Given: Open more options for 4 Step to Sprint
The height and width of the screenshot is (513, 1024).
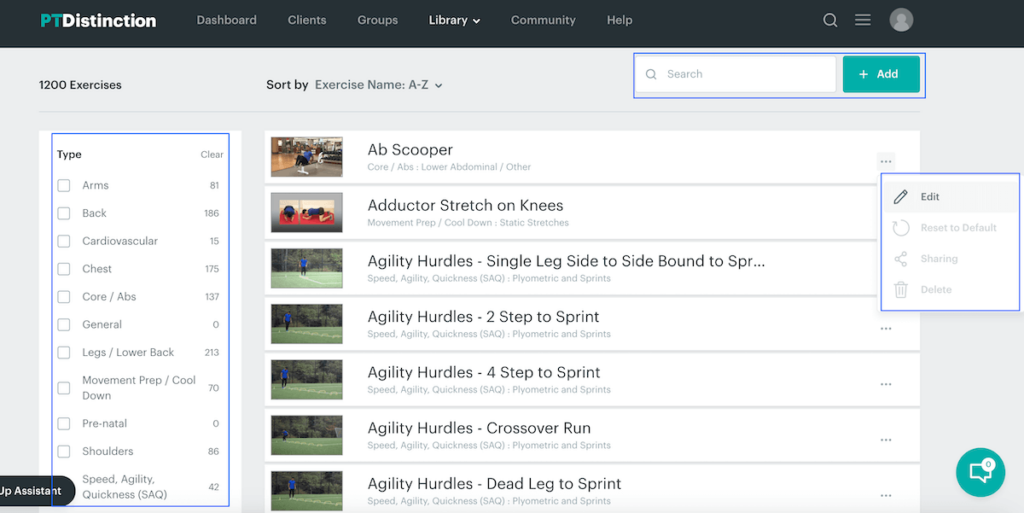Looking at the screenshot, I should pyautogui.click(x=886, y=384).
